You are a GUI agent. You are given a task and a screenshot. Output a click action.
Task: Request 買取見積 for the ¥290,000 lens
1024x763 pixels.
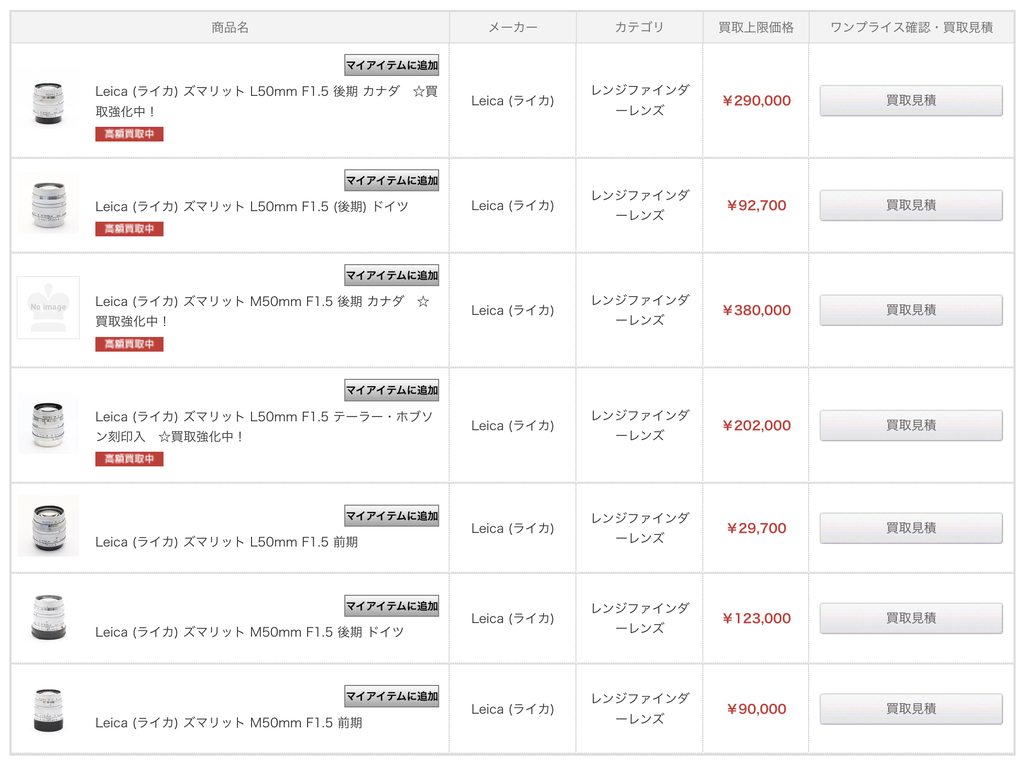[x=911, y=101]
